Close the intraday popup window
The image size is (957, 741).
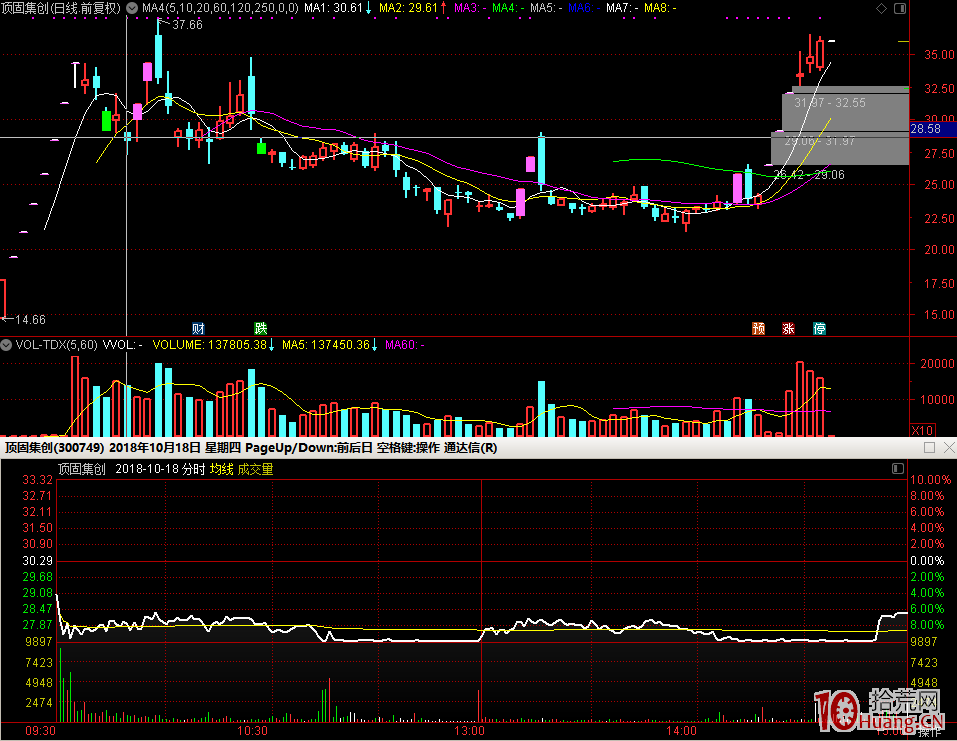click(947, 448)
